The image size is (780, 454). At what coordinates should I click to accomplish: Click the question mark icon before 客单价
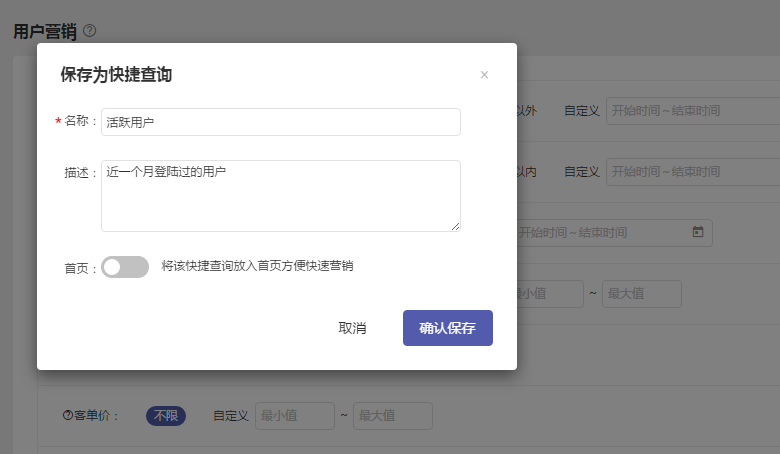tap(68, 416)
